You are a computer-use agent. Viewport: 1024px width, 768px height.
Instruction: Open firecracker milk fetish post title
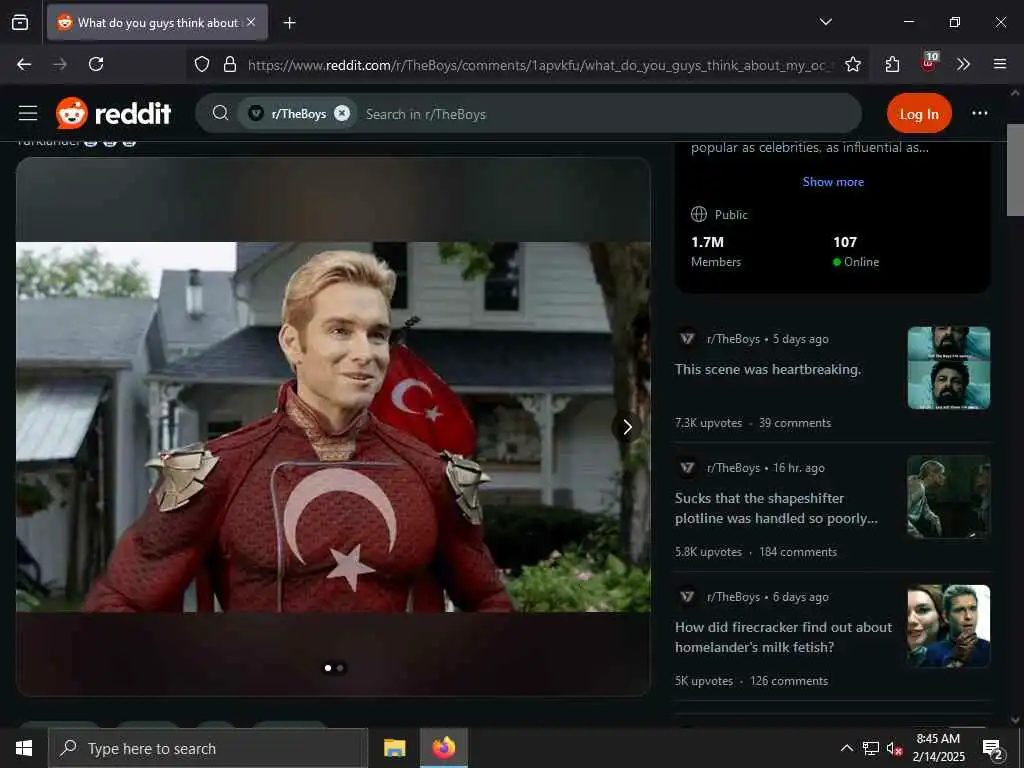(x=783, y=637)
